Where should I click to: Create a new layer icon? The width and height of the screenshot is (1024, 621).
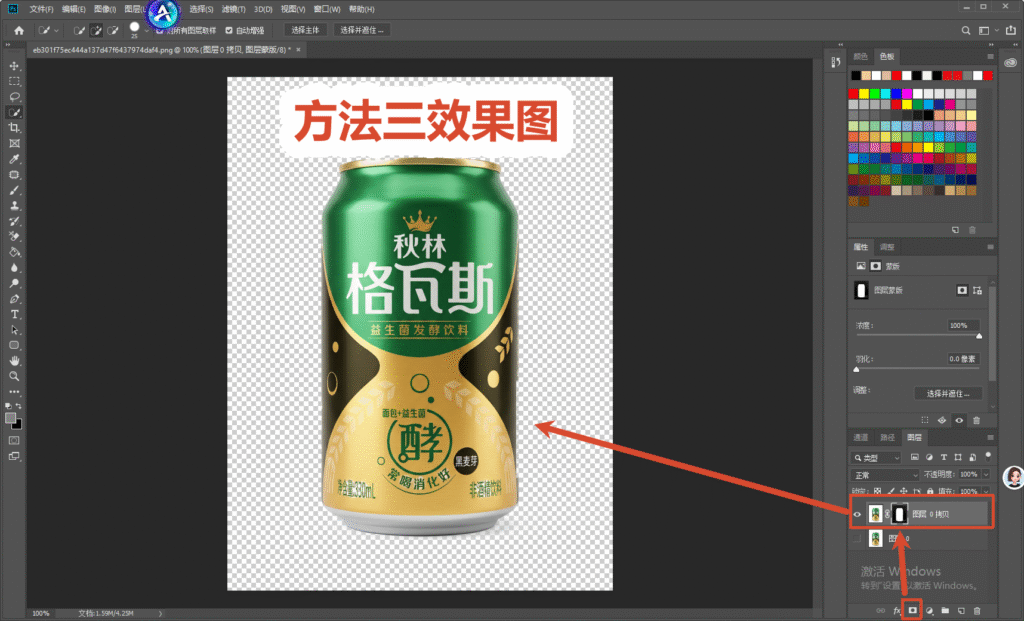pos(961,611)
